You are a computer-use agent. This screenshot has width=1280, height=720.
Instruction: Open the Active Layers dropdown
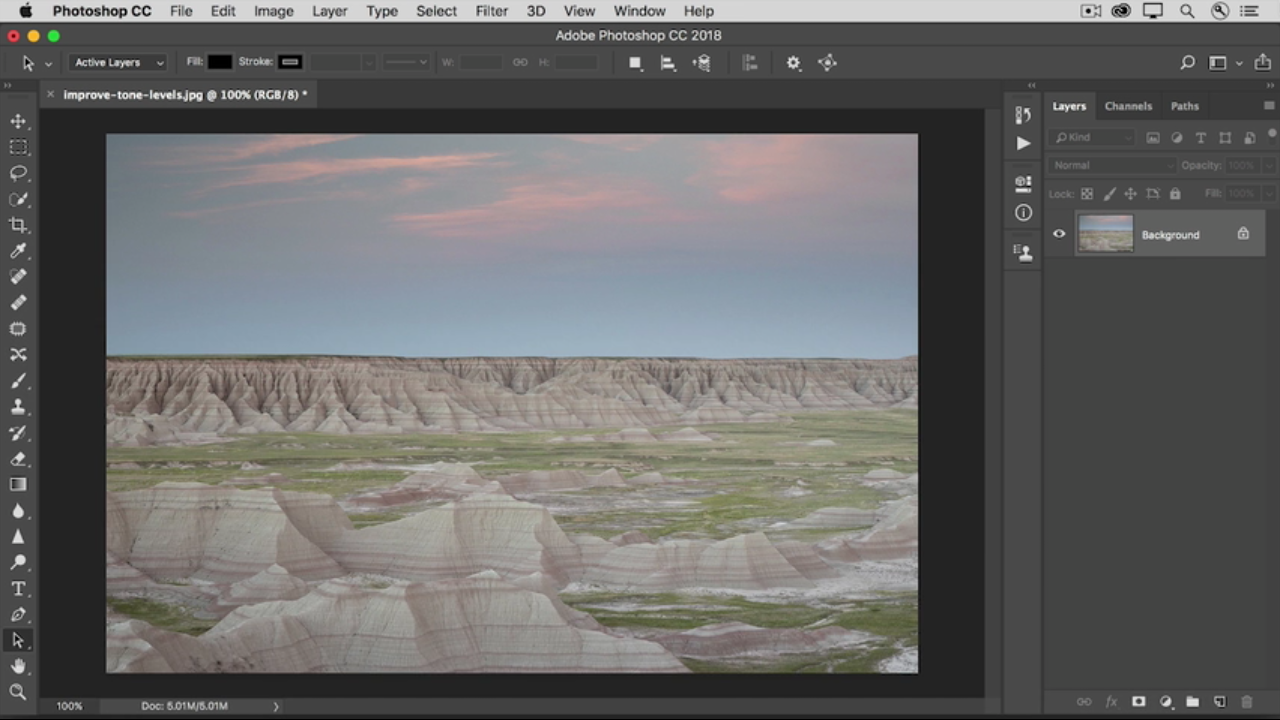(x=118, y=62)
